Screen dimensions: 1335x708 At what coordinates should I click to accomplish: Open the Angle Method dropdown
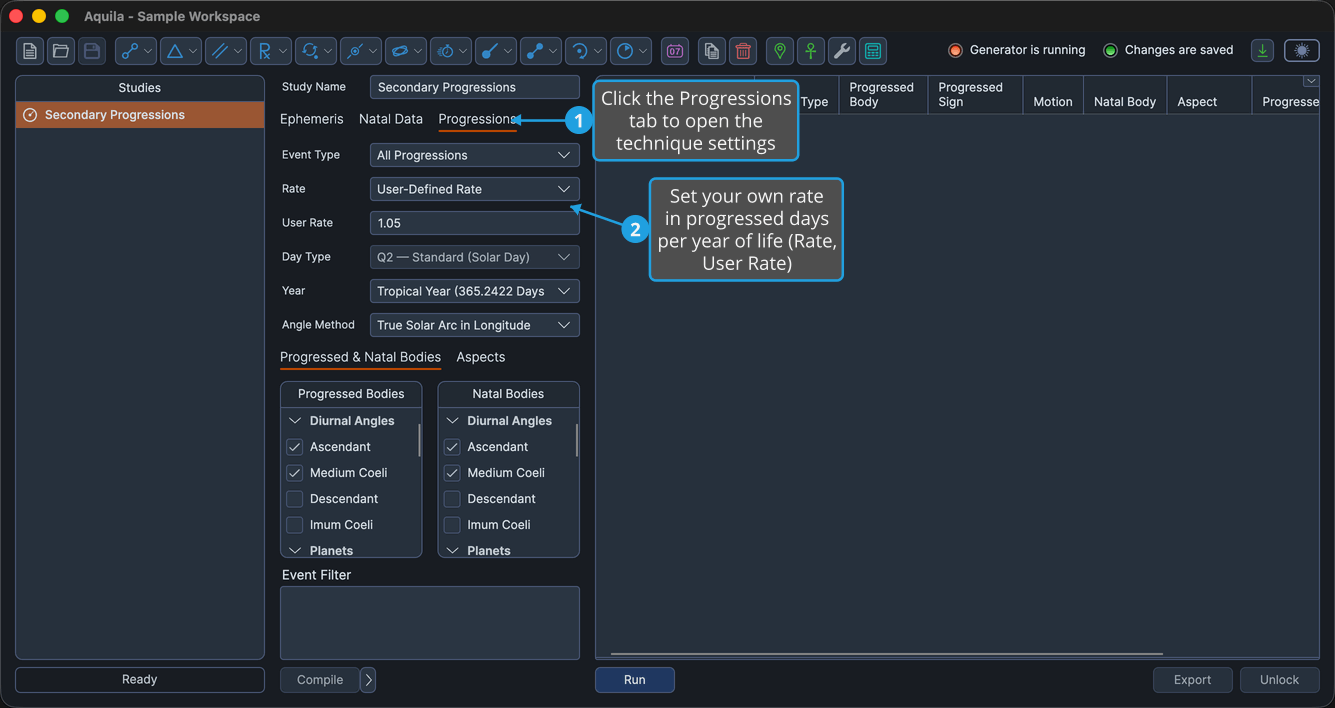click(x=475, y=325)
